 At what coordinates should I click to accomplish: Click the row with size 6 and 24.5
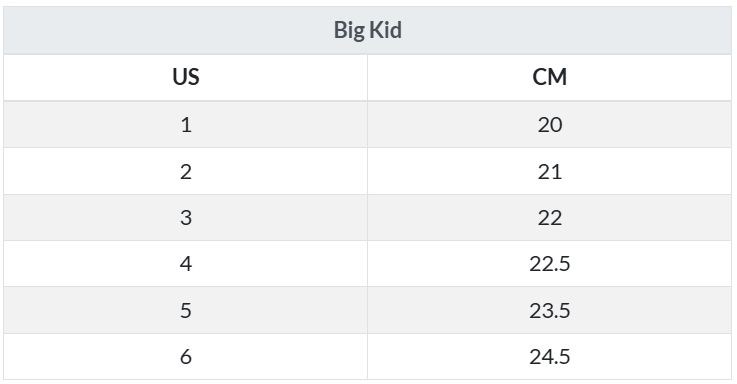coord(368,357)
